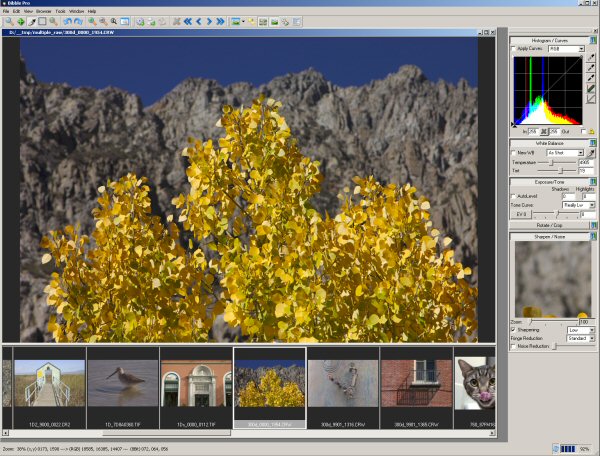Select the rectangle crop tool

pyautogui.click(x=42, y=22)
